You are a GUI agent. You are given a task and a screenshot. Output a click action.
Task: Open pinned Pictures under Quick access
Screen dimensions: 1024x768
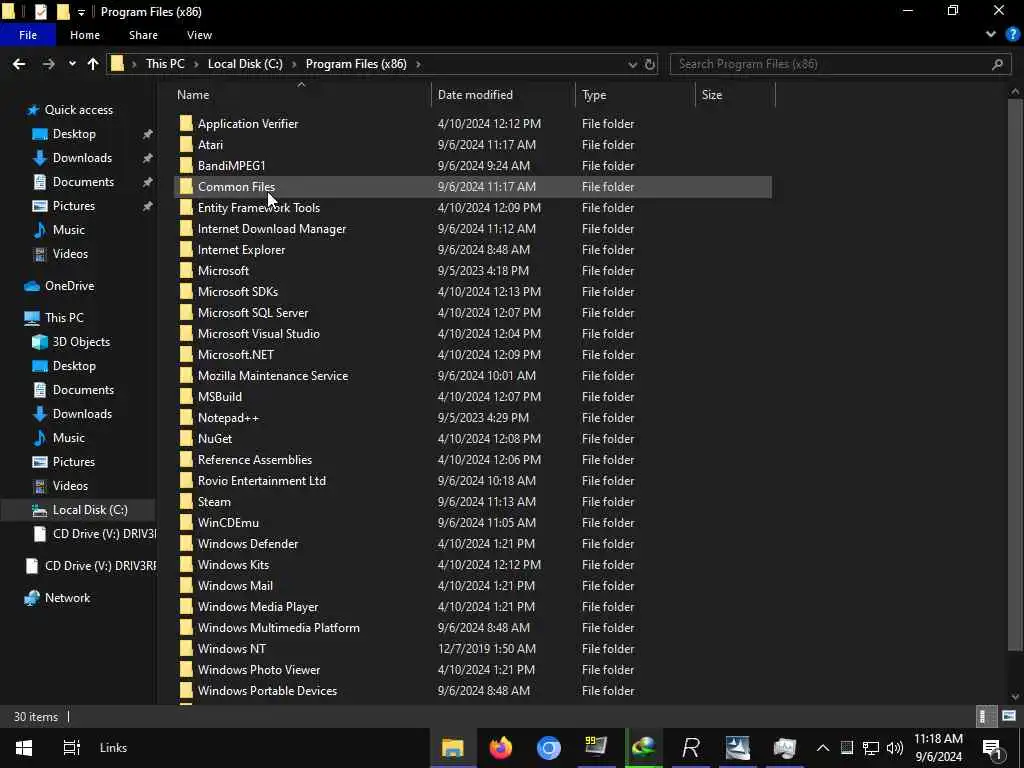(74, 206)
